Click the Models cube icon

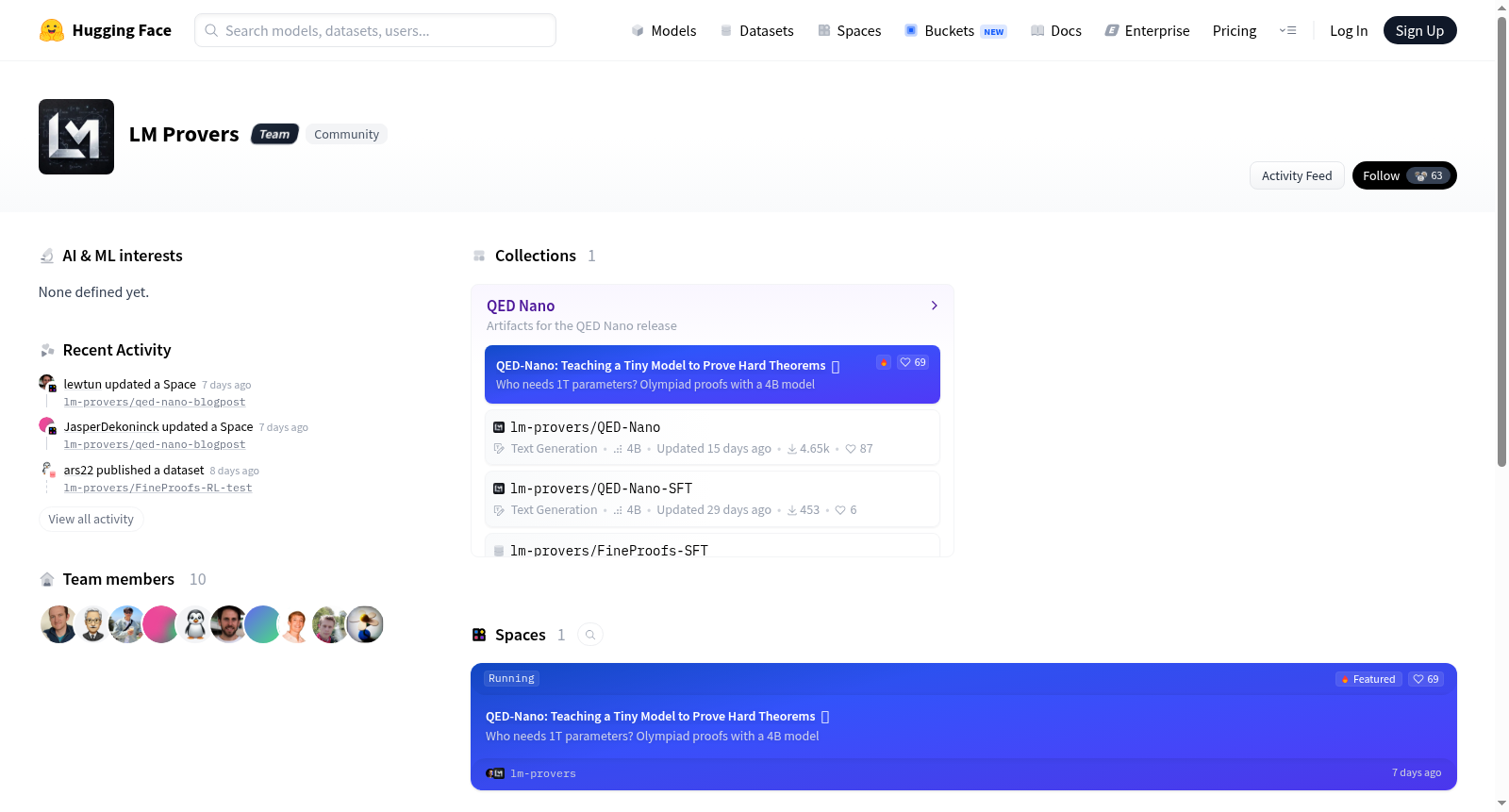[x=638, y=31]
